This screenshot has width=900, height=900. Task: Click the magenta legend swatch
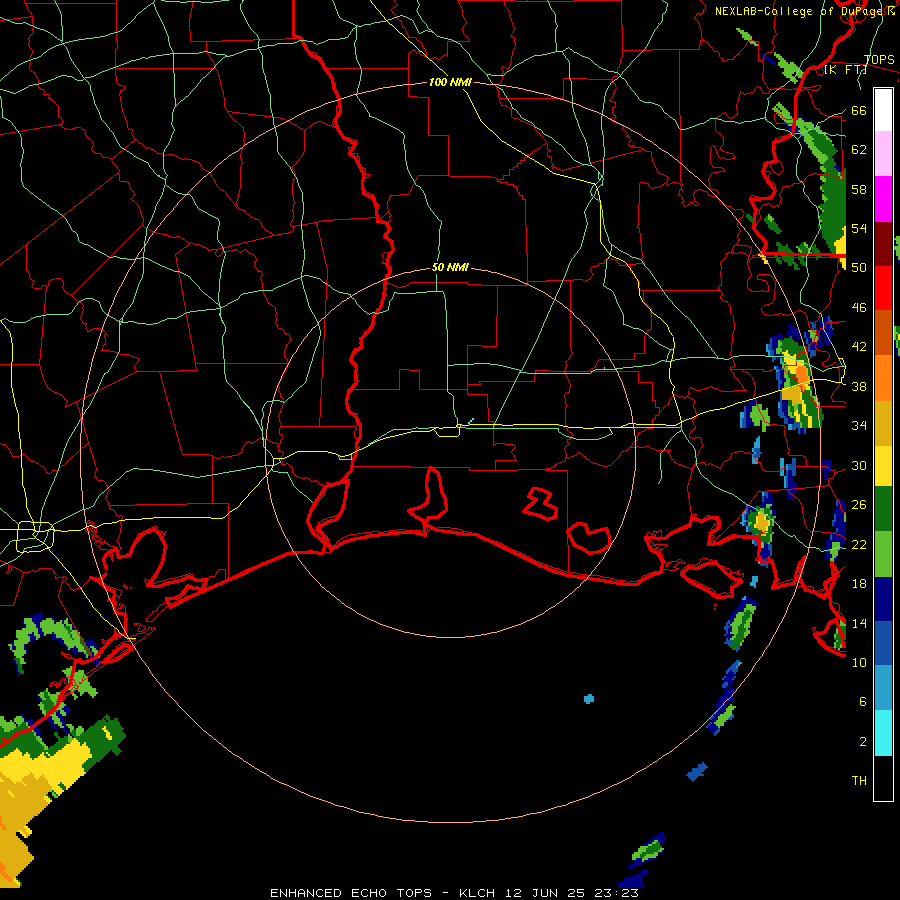pos(883,199)
